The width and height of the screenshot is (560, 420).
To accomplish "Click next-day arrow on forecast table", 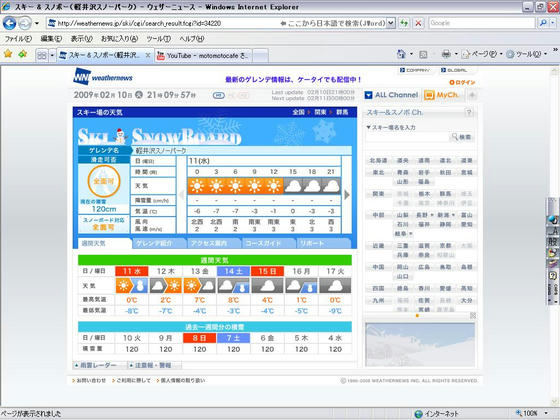I will (x=346, y=195).
